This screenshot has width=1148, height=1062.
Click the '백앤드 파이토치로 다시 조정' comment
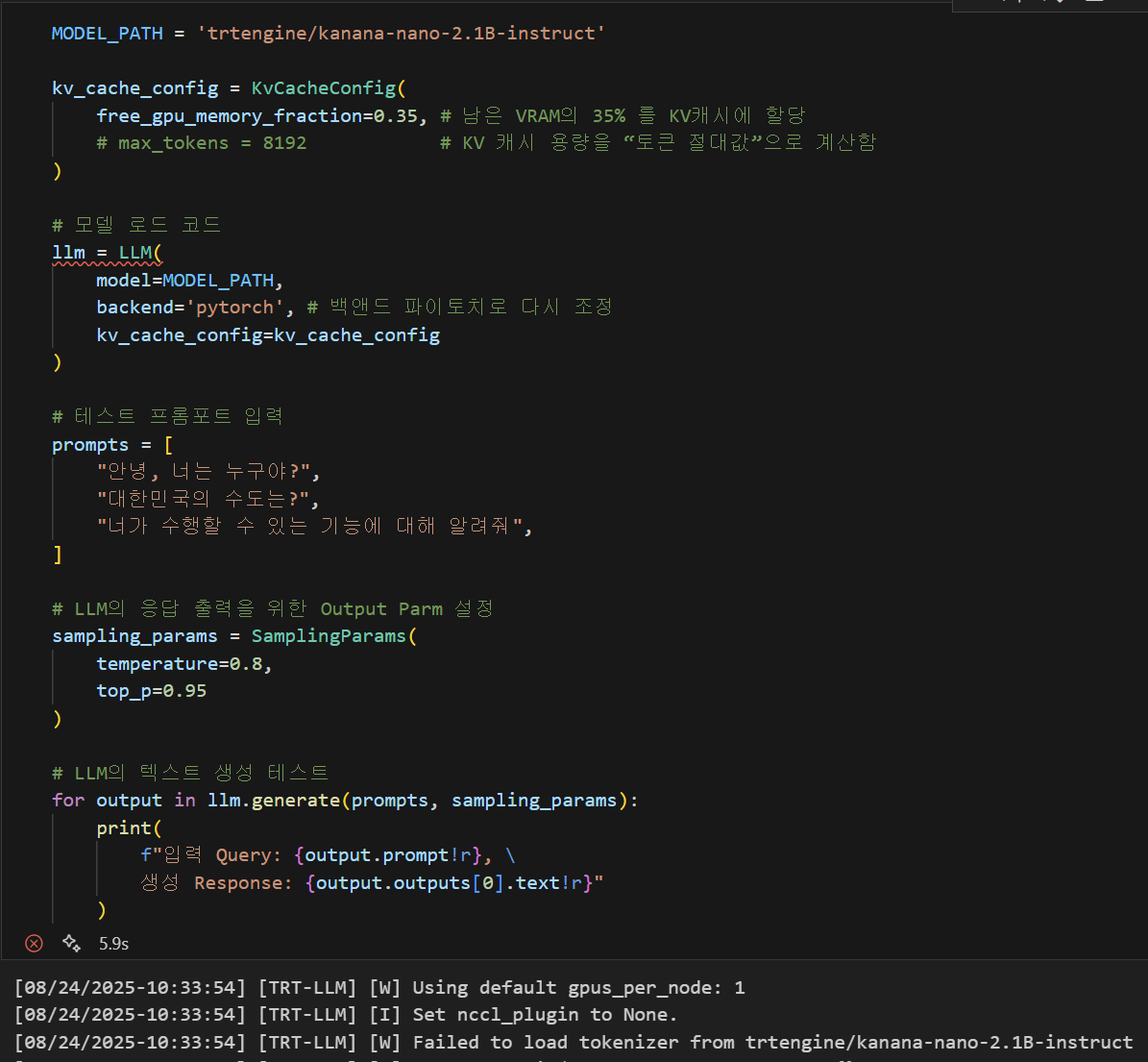(459, 308)
